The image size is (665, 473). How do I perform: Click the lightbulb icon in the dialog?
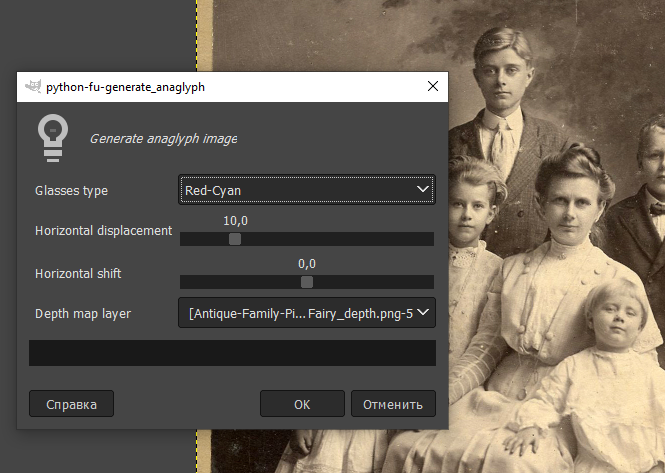click(53, 138)
